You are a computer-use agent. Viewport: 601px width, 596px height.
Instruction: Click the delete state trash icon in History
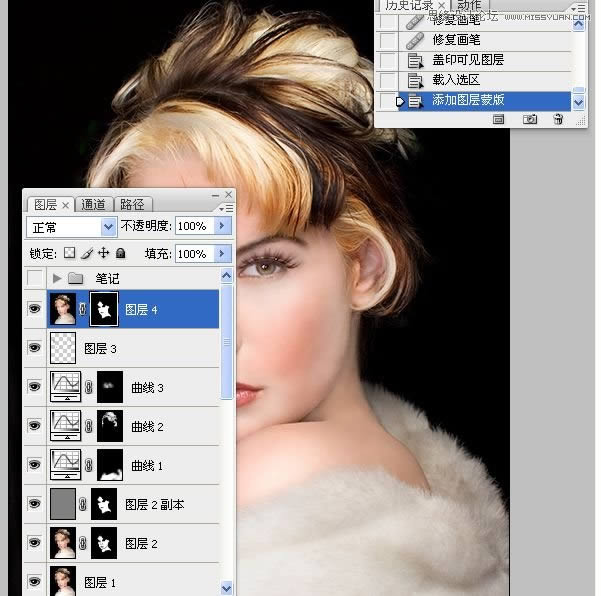(558, 119)
